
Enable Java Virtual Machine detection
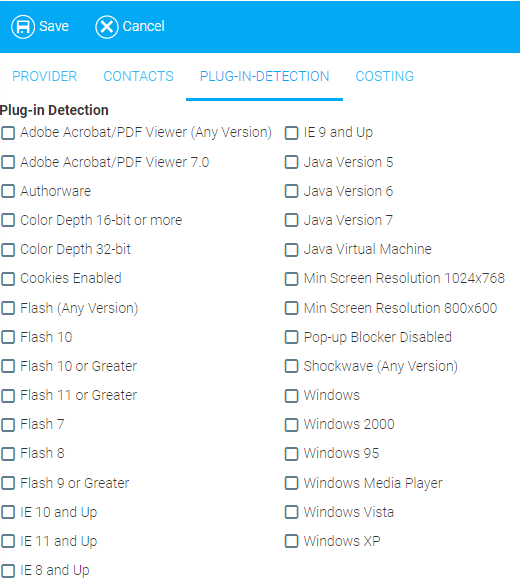coord(291,249)
